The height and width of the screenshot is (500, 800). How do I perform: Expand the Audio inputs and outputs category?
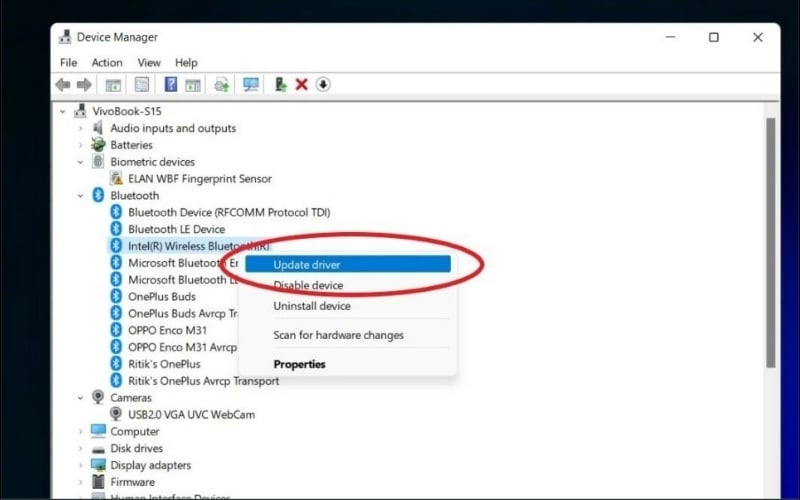point(81,128)
